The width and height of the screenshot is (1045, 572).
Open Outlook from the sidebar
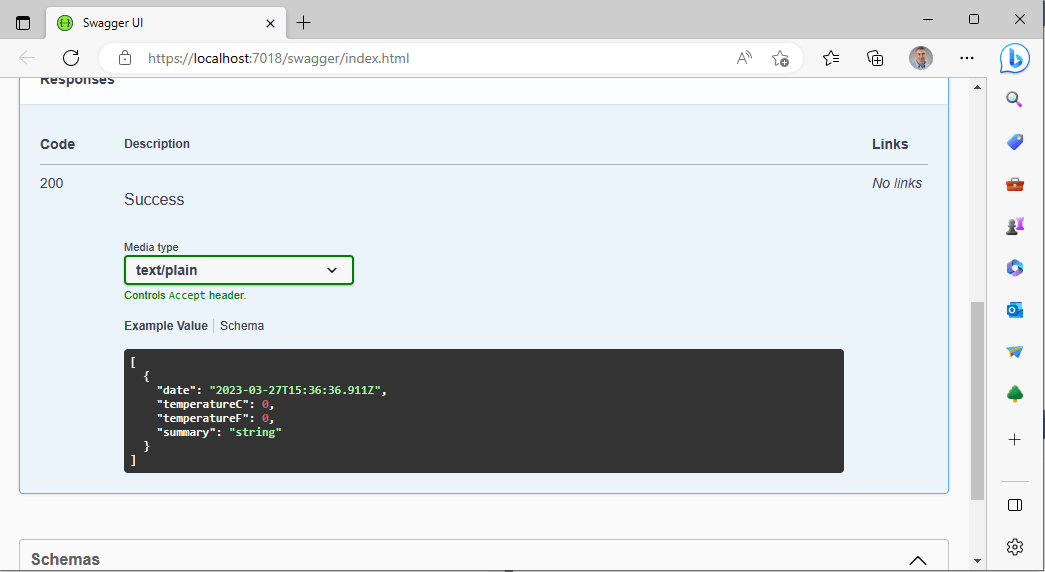(1014, 310)
